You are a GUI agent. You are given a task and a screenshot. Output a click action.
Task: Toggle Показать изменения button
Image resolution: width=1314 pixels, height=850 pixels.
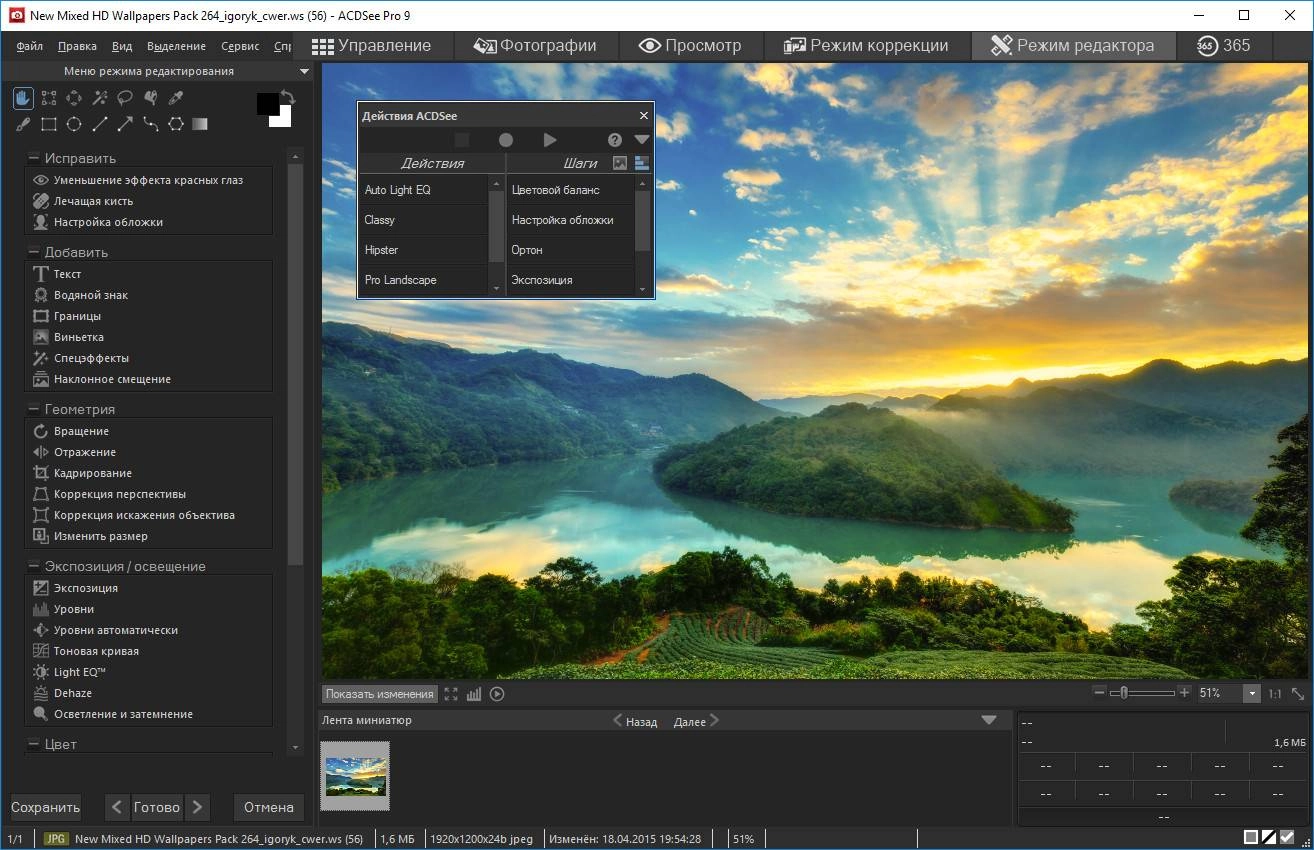point(380,694)
